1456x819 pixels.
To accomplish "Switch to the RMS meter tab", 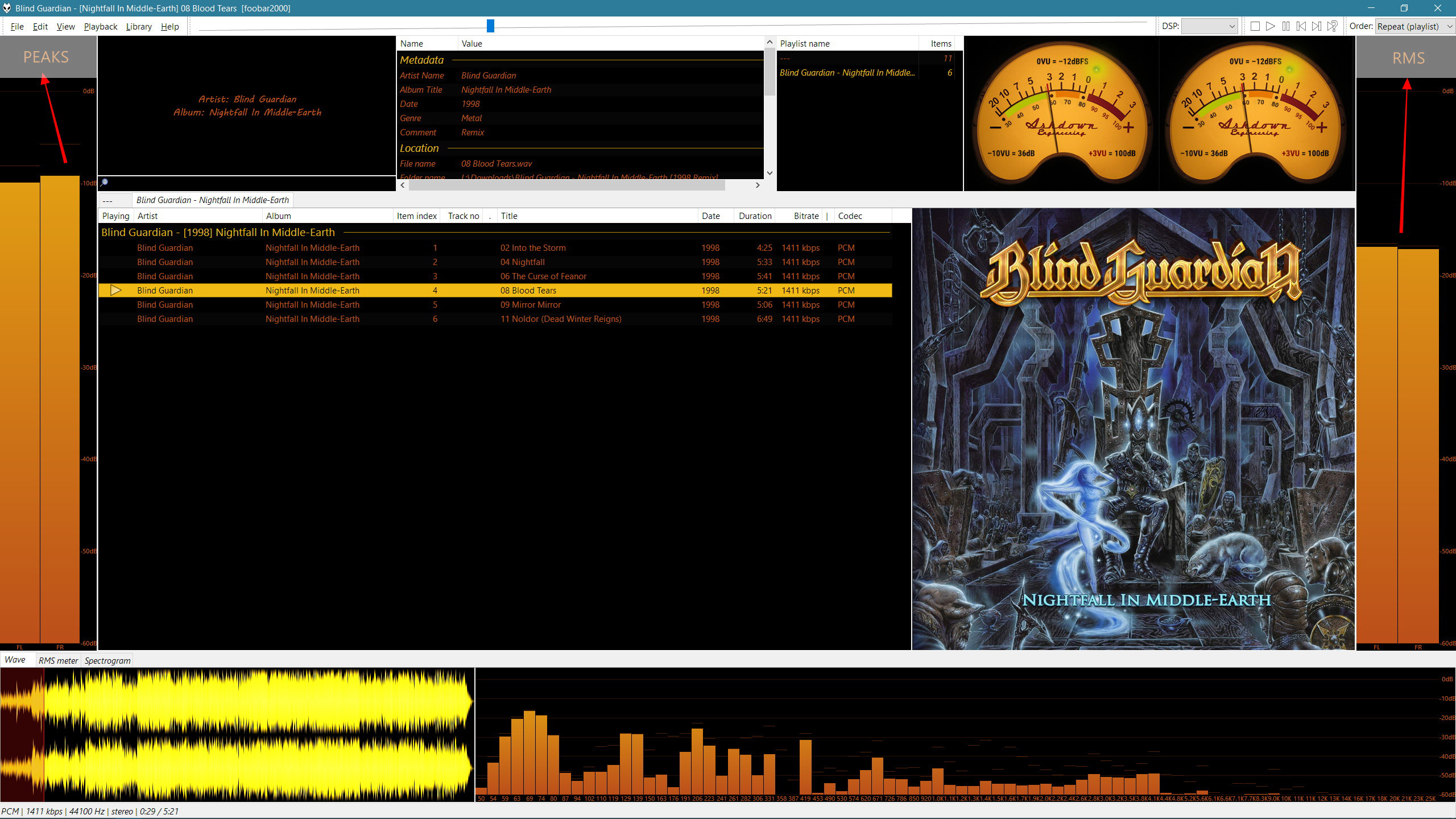I will pos(58,660).
